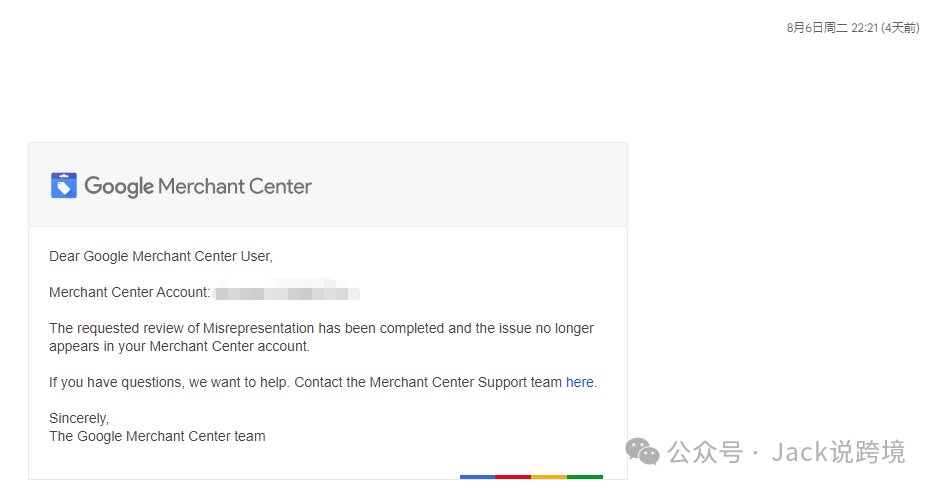Image resolution: width=935 pixels, height=489 pixels.
Task: Click the "公众号" watermark label
Action: pos(705,452)
